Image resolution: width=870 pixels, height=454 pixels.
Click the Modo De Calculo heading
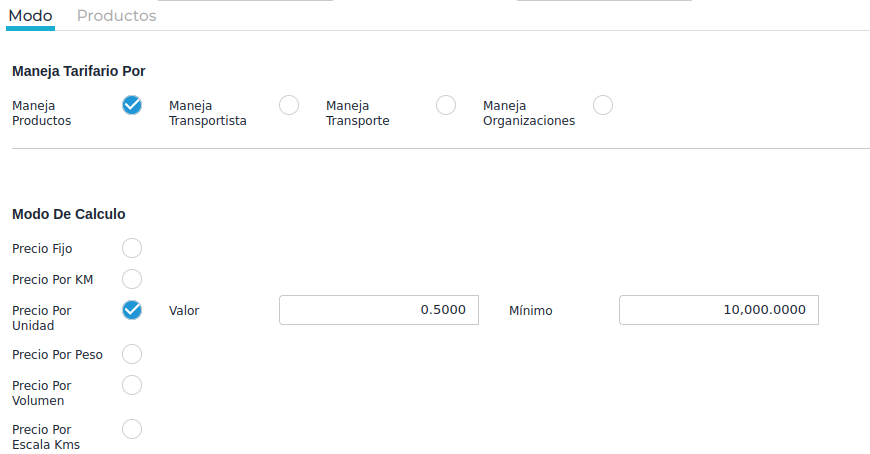(68, 214)
